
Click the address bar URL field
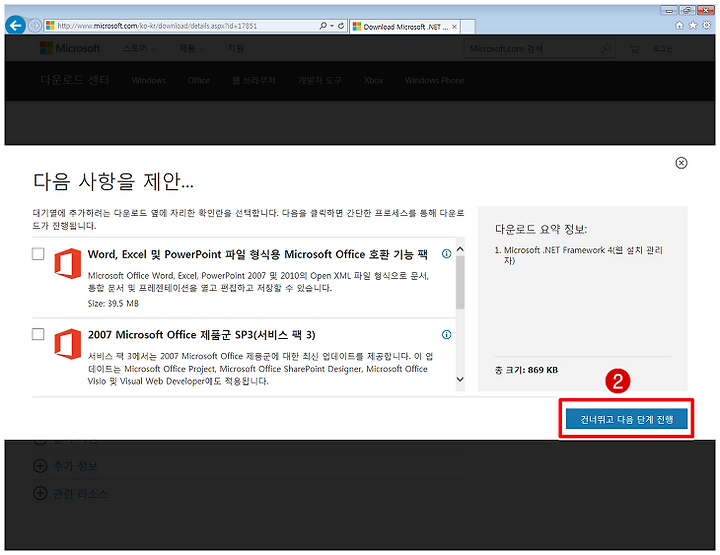tap(181, 26)
